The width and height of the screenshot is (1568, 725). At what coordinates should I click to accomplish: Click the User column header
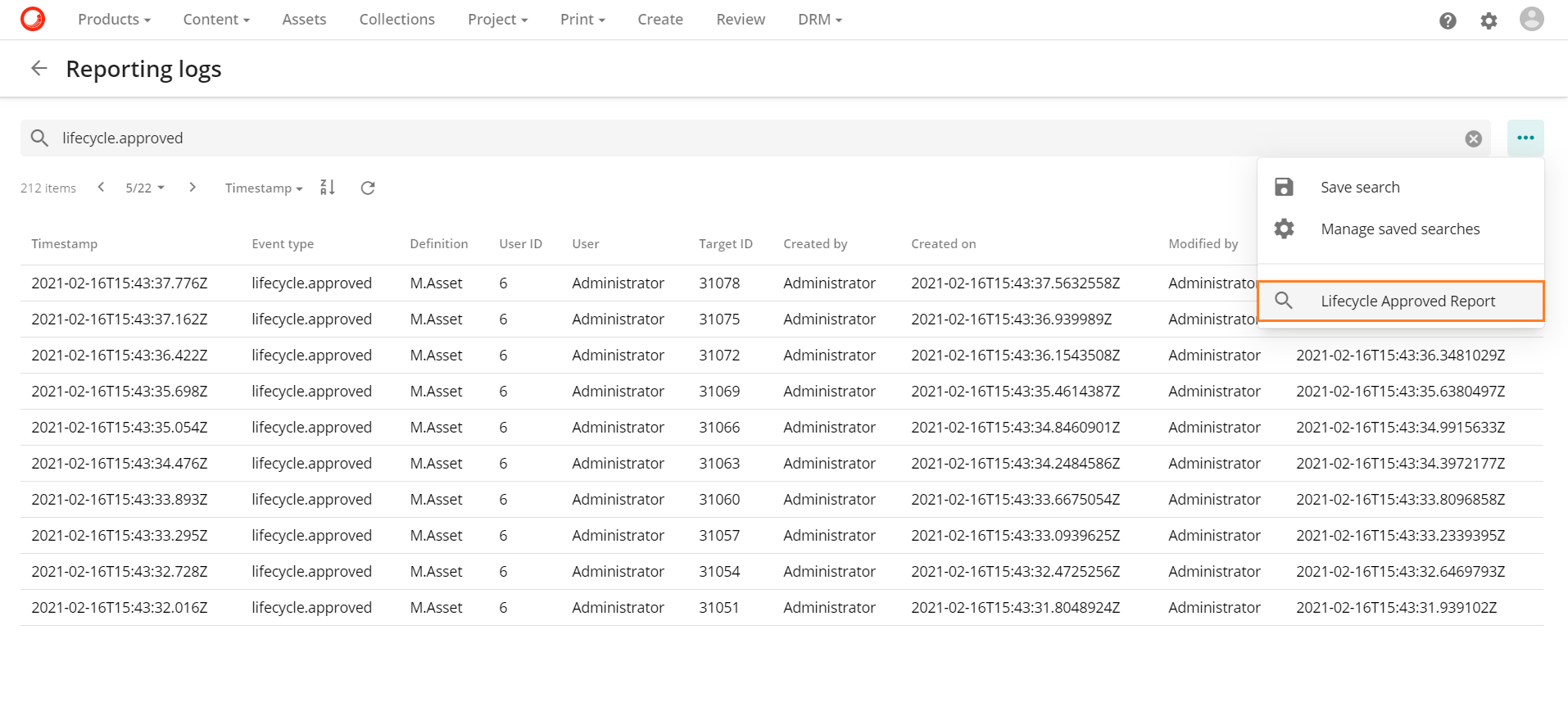click(x=585, y=243)
